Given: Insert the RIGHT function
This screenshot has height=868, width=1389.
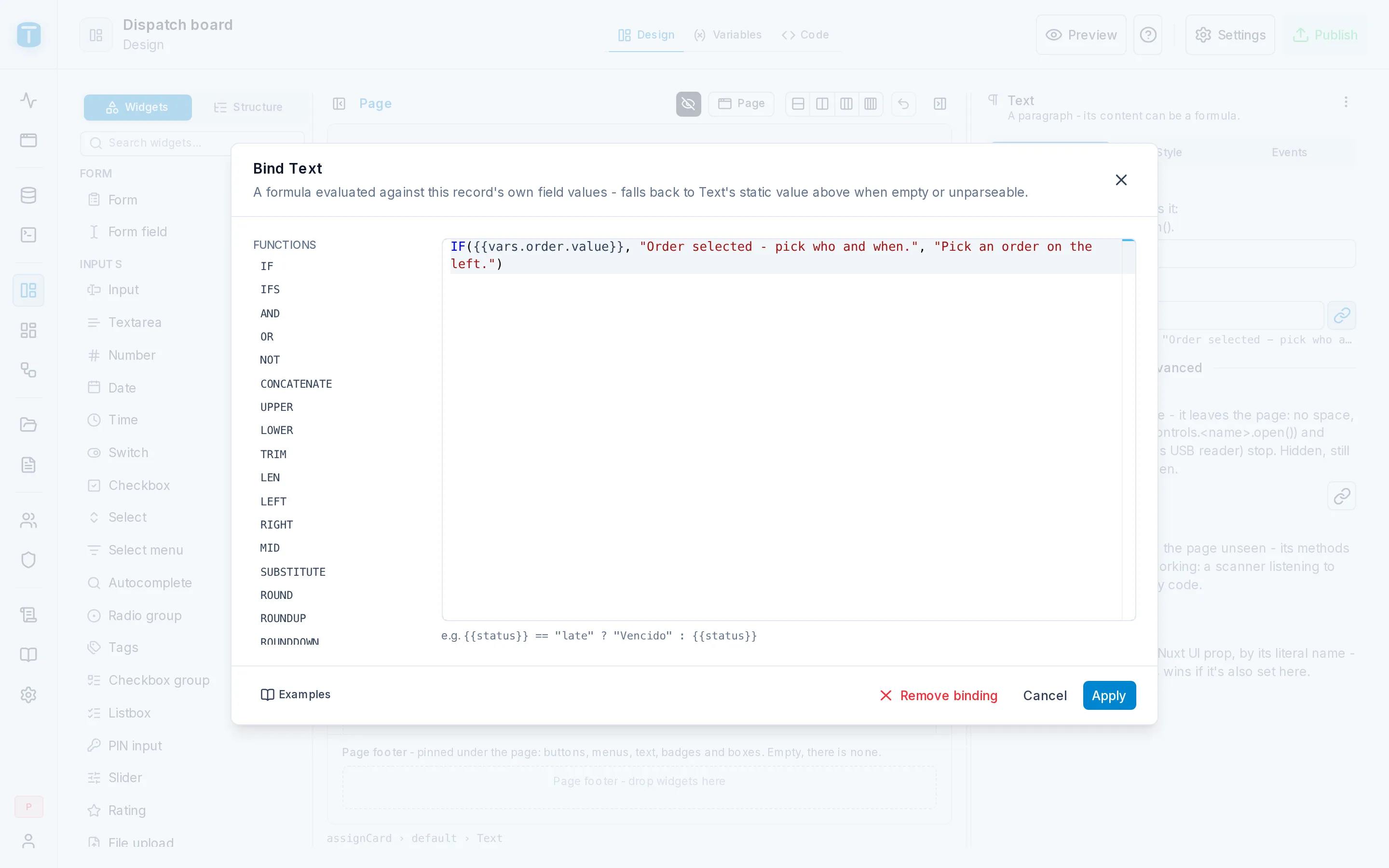Looking at the screenshot, I should point(277,525).
